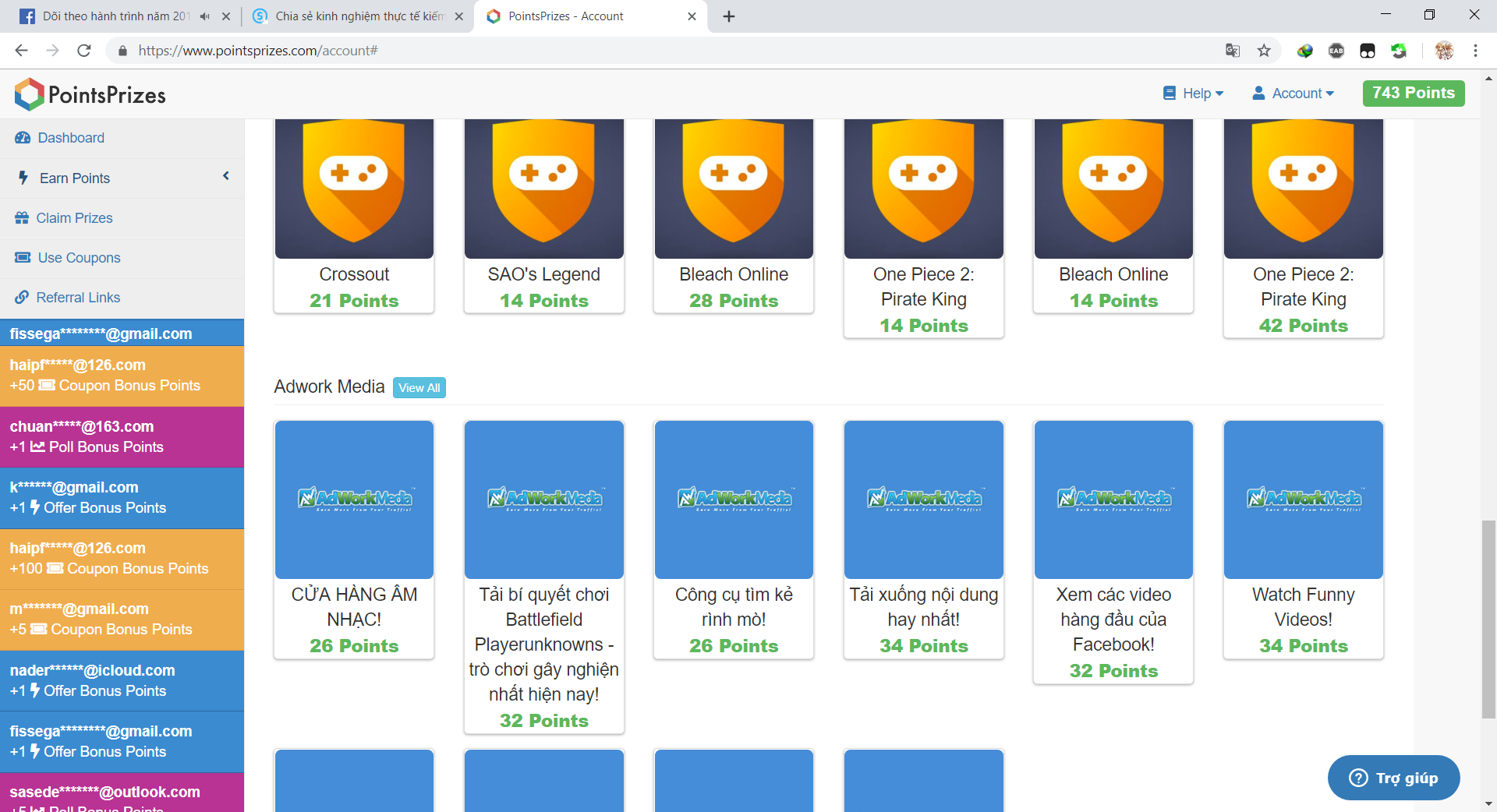Open Dashboard from the sidebar

tap(70, 138)
